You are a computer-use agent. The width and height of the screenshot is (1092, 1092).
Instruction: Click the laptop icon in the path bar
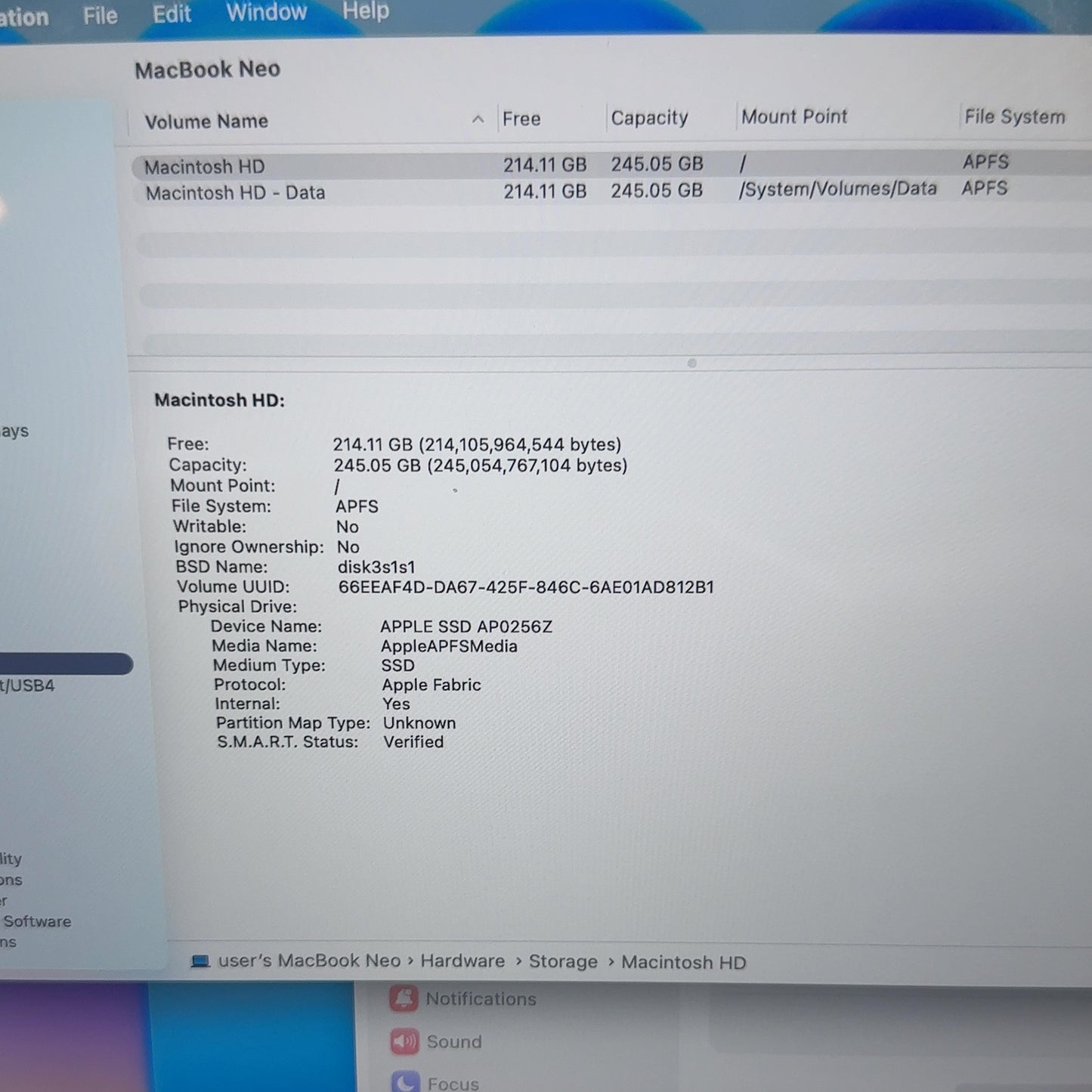tap(200, 961)
